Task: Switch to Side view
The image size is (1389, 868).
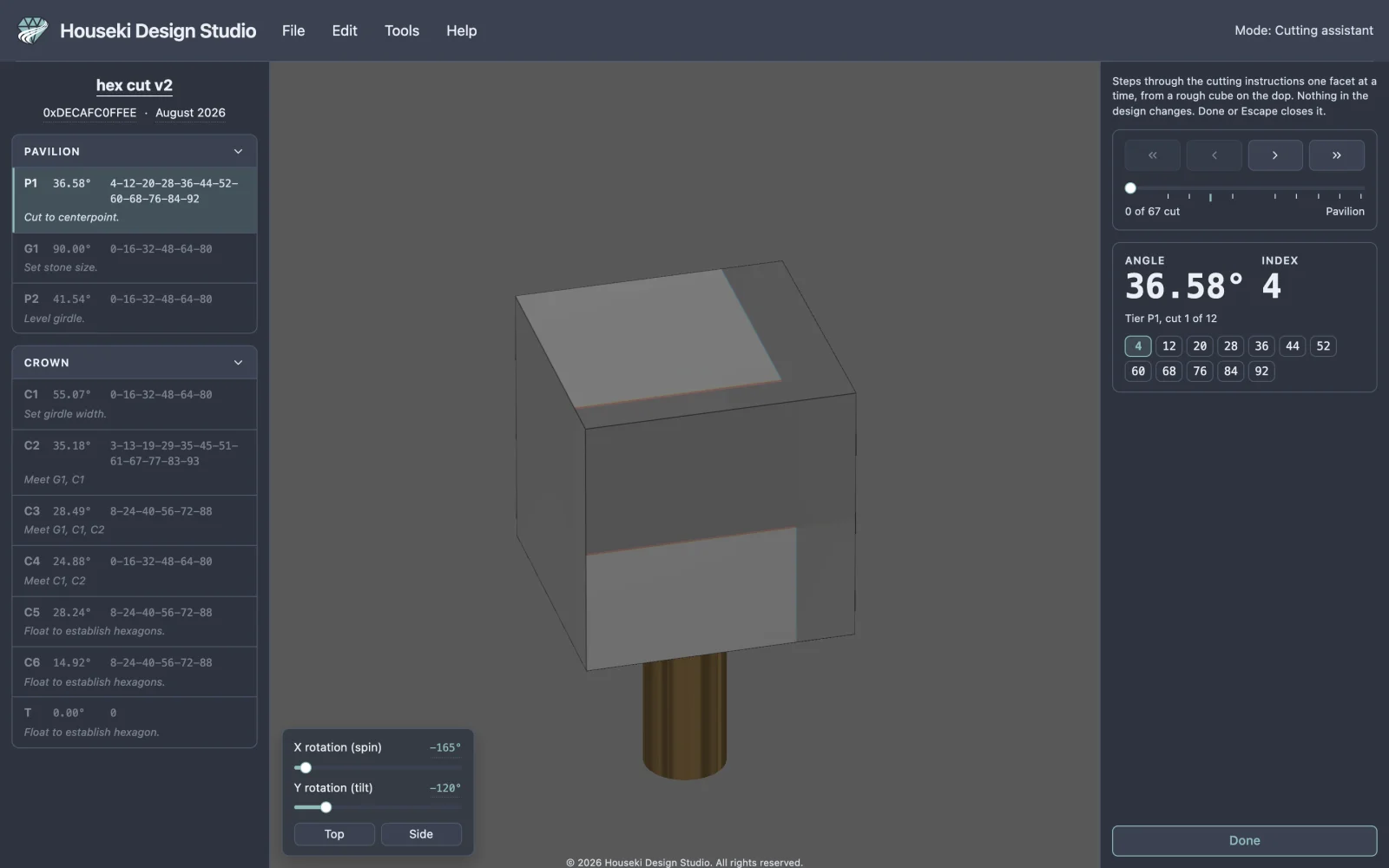Action: 421,834
